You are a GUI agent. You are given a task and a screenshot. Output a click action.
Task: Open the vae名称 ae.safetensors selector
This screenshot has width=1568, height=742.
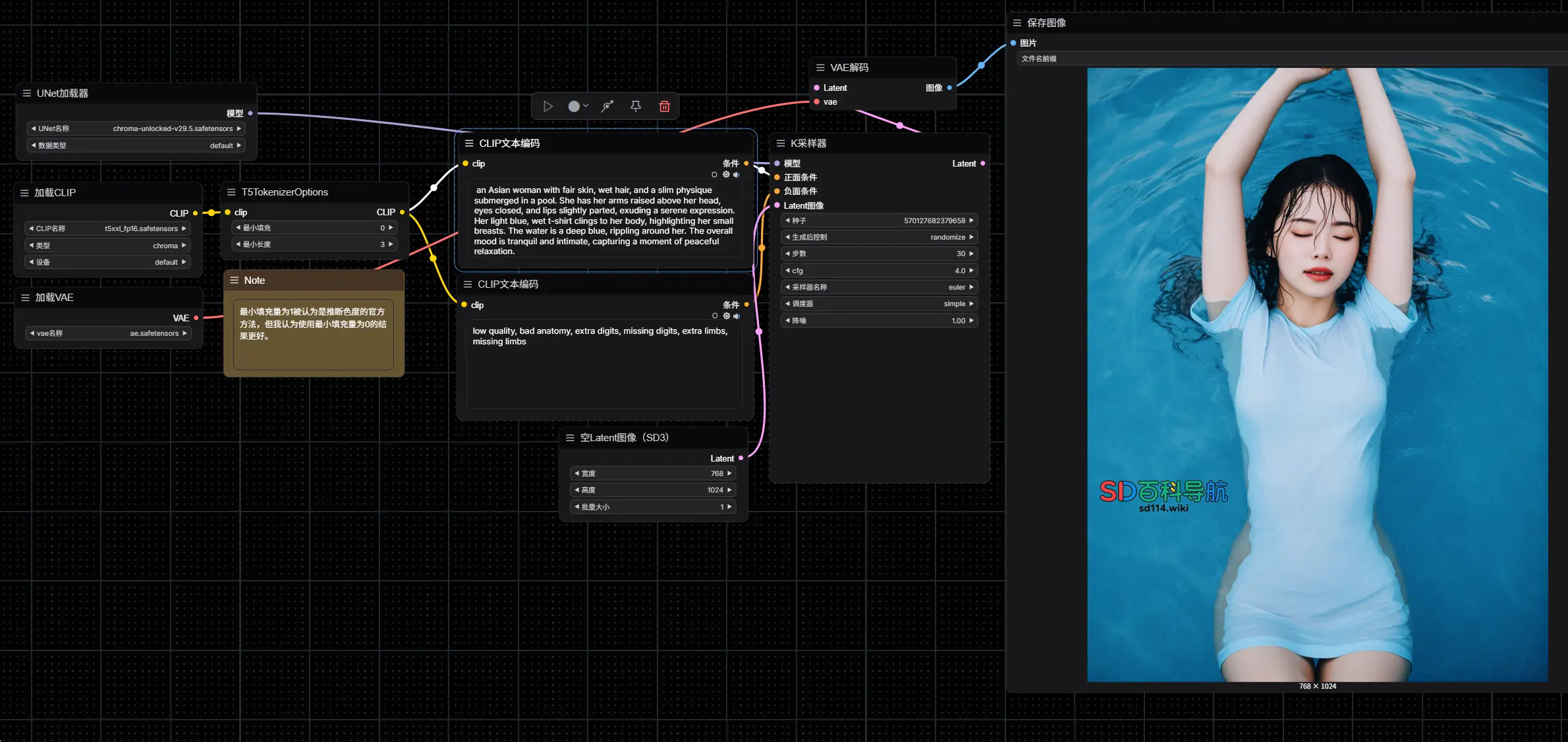[108, 333]
